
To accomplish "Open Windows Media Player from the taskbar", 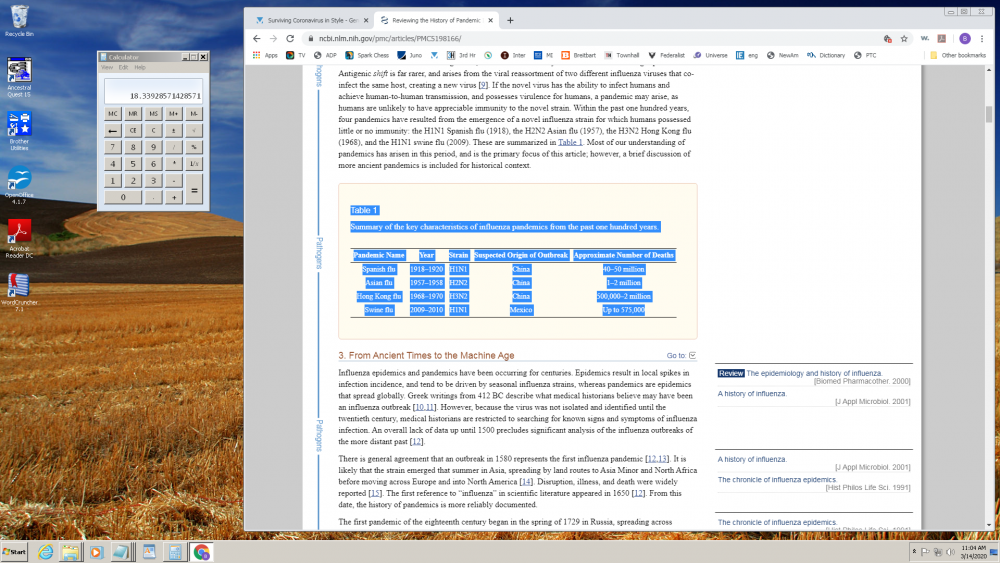I will 96,552.
